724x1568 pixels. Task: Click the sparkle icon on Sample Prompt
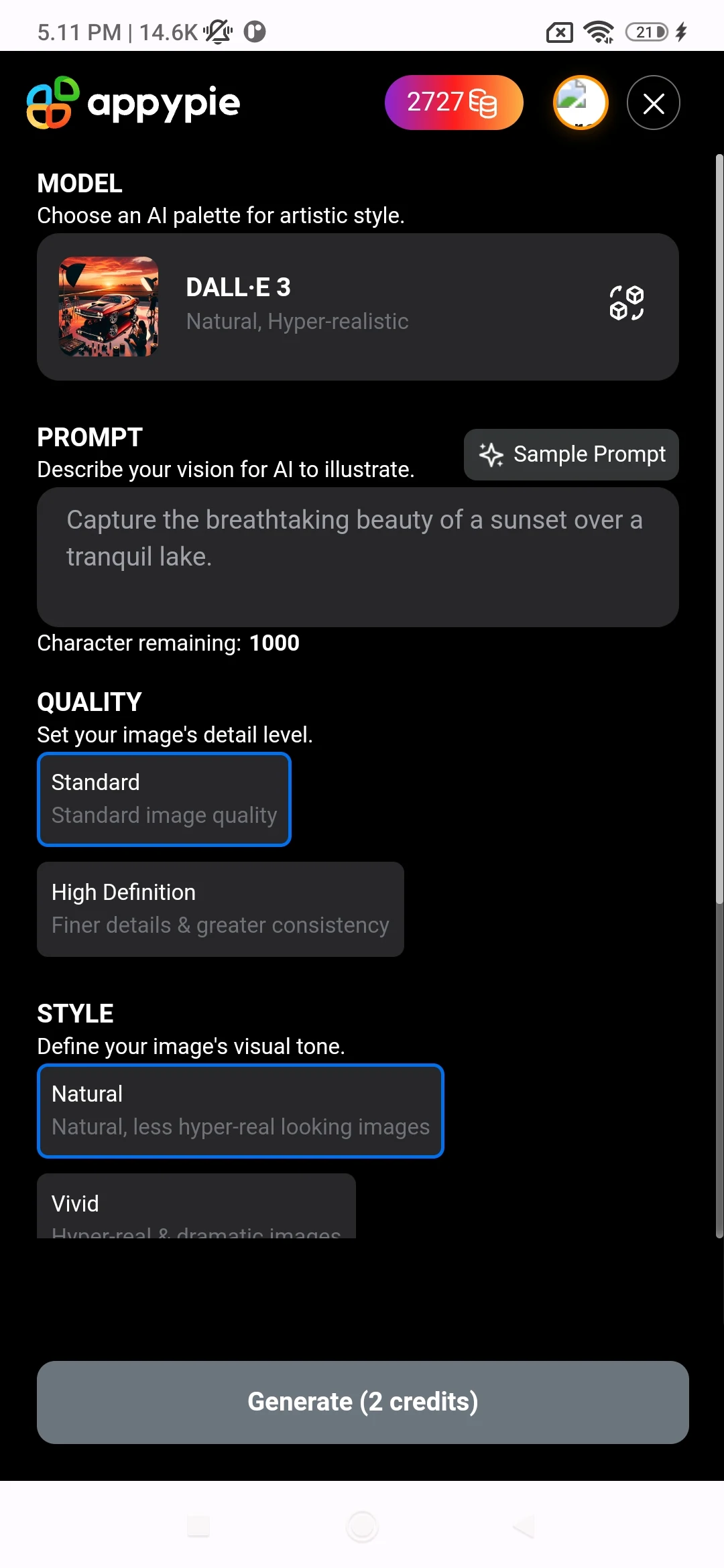click(x=490, y=454)
